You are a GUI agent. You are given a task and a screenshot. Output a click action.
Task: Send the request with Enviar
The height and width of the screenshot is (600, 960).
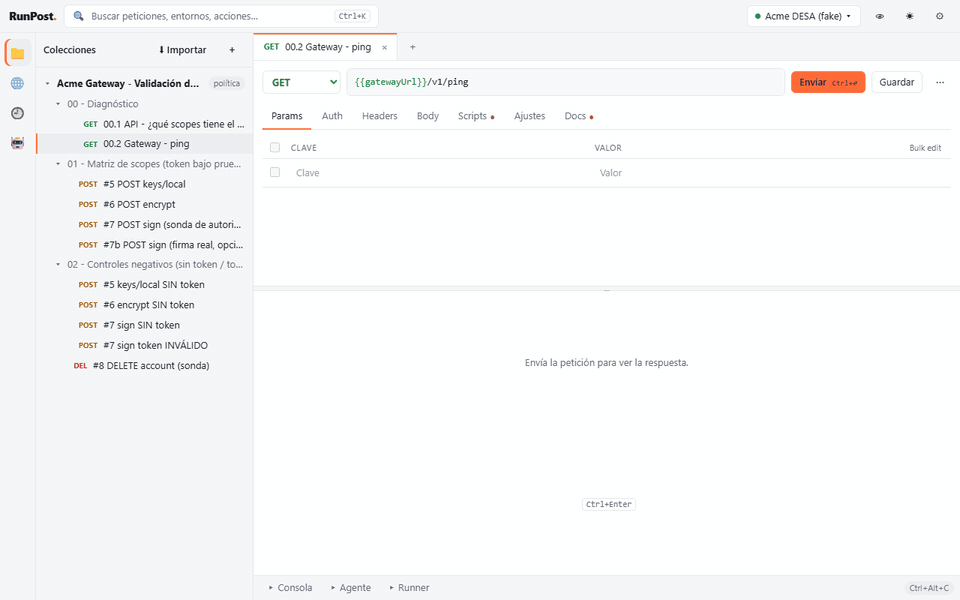(x=828, y=83)
